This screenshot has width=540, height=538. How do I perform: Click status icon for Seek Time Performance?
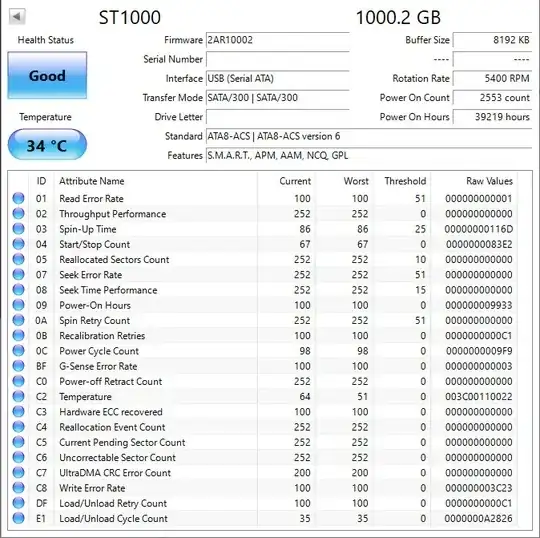19,289
